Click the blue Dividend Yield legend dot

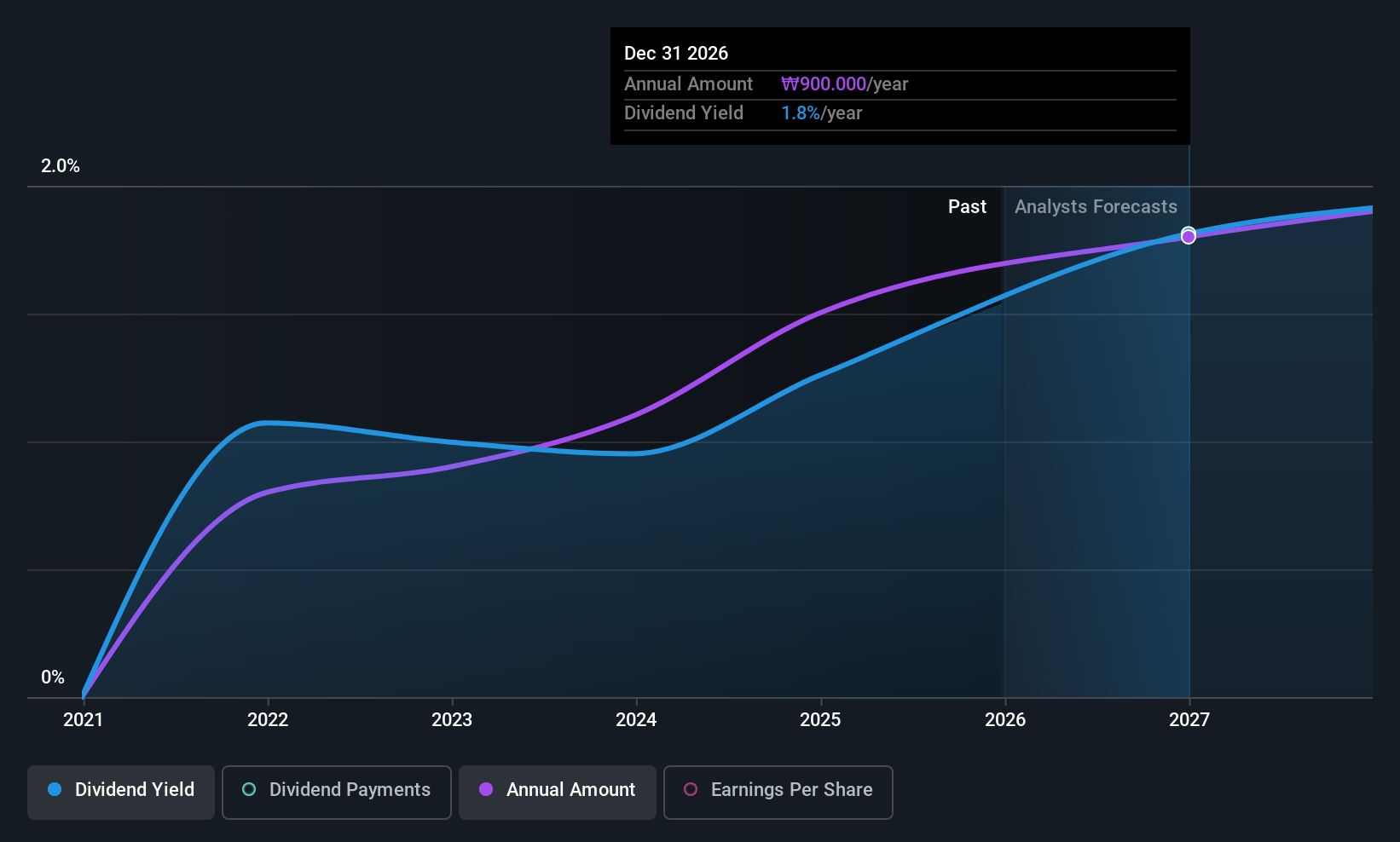(x=55, y=789)
